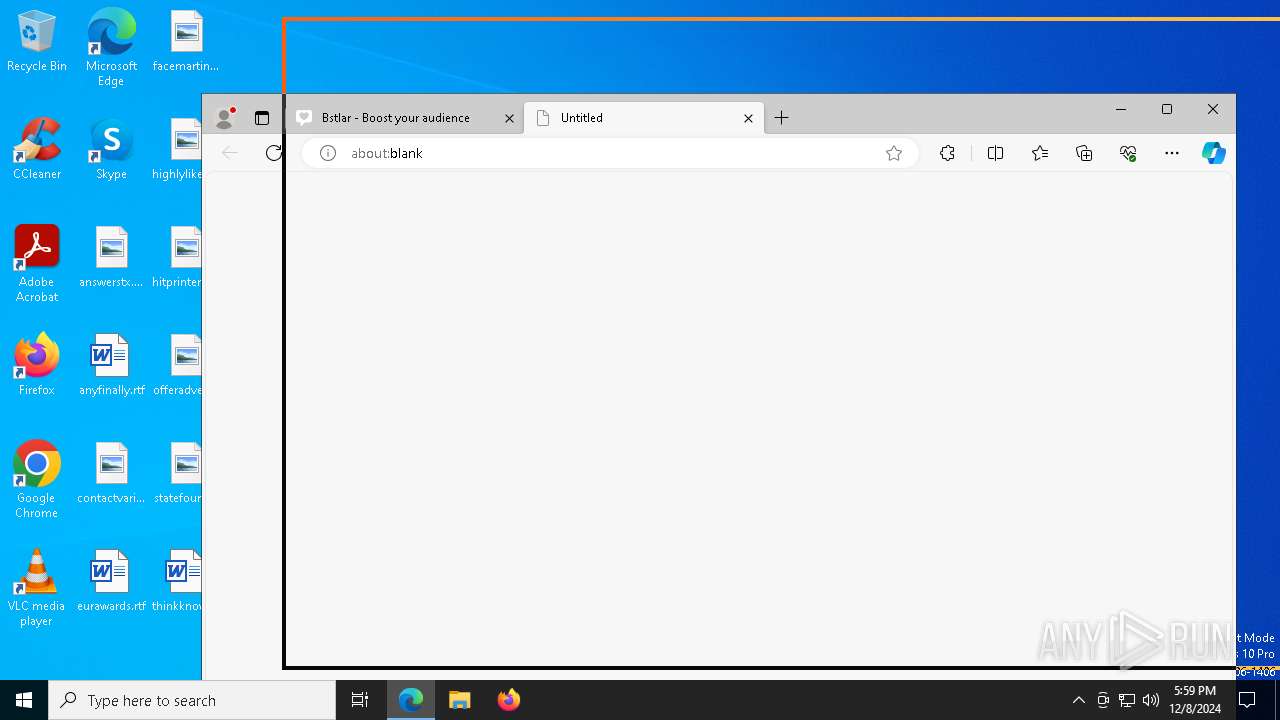Close the Edge window
Screen dimensions: 1280x720
click(1213, 109)
